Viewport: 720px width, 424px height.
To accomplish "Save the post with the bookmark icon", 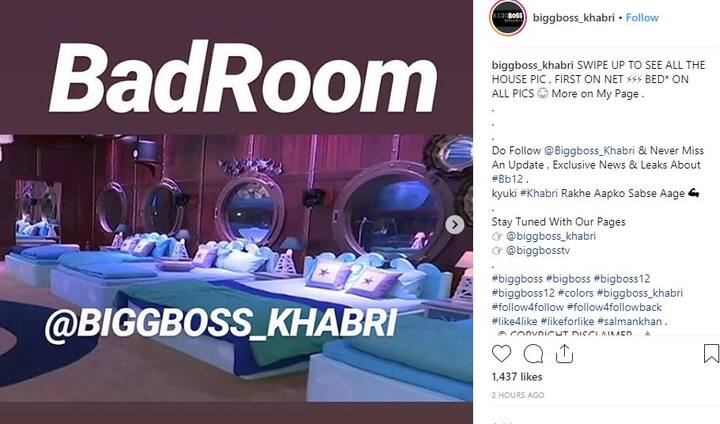I will pyautogui.click(x=711, y=354).
